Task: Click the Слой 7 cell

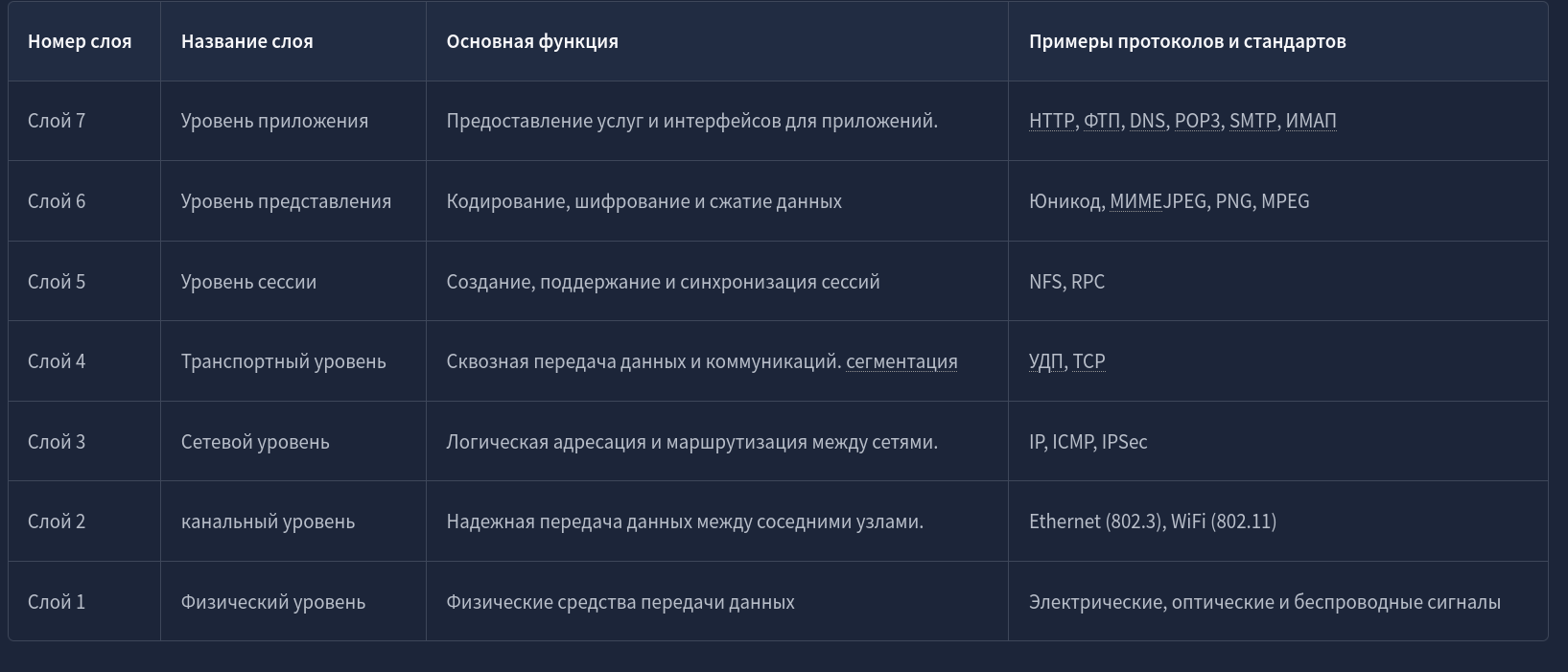Action: pyautogui.click(x=84, y=121)
